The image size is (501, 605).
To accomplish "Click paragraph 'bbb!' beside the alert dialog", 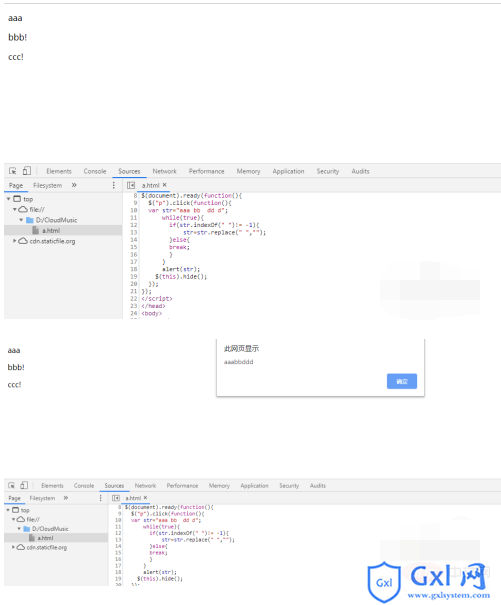I will click(16, 367).
